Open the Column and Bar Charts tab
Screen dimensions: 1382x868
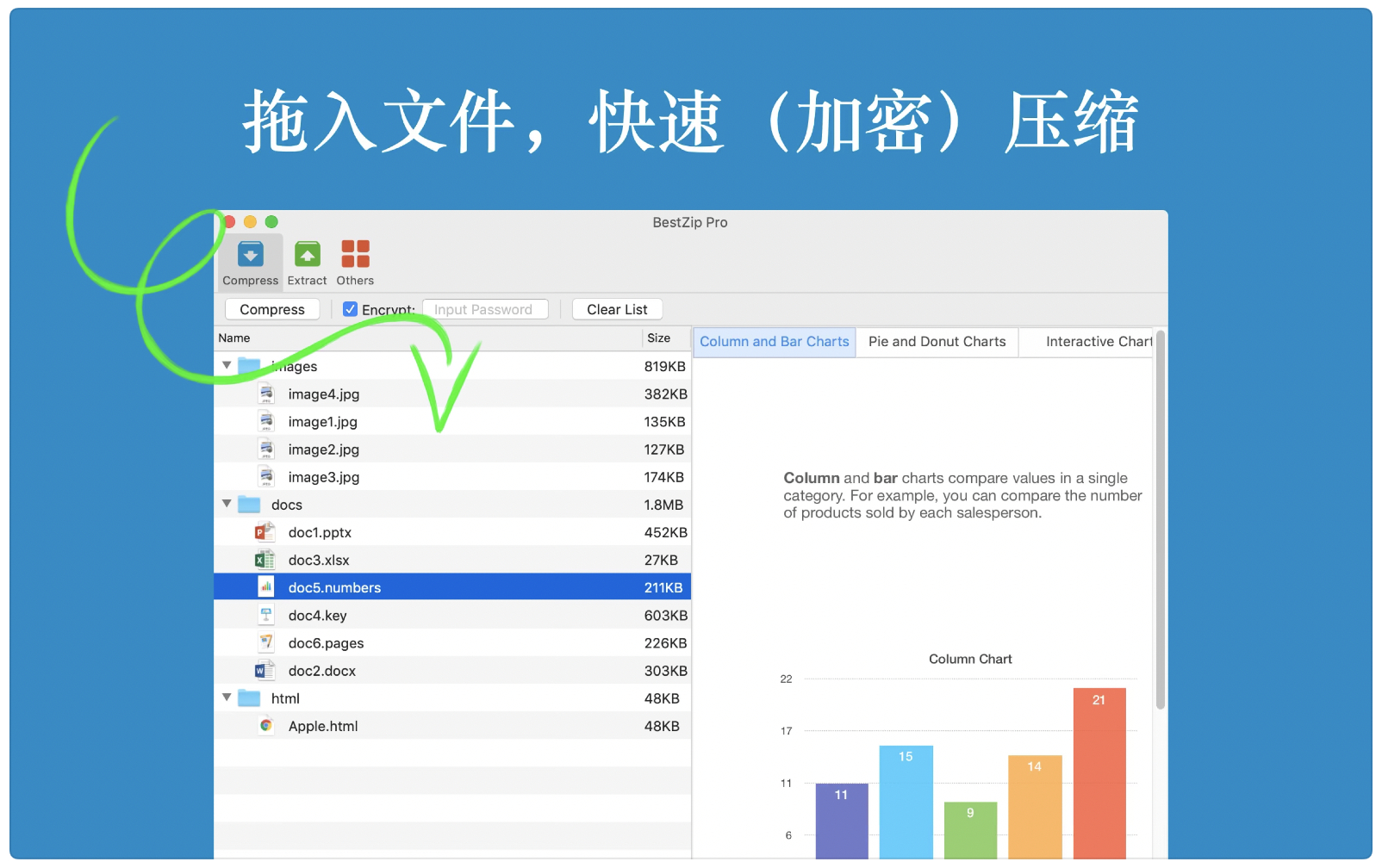775,342
